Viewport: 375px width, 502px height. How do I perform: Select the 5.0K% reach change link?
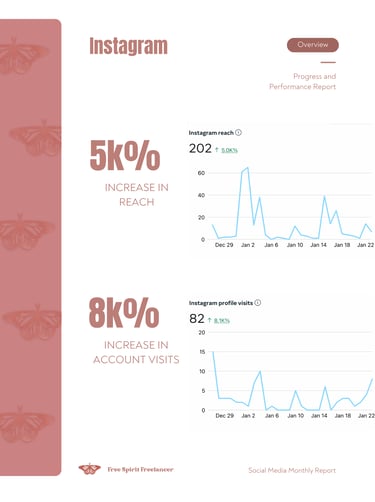(229, 150)
